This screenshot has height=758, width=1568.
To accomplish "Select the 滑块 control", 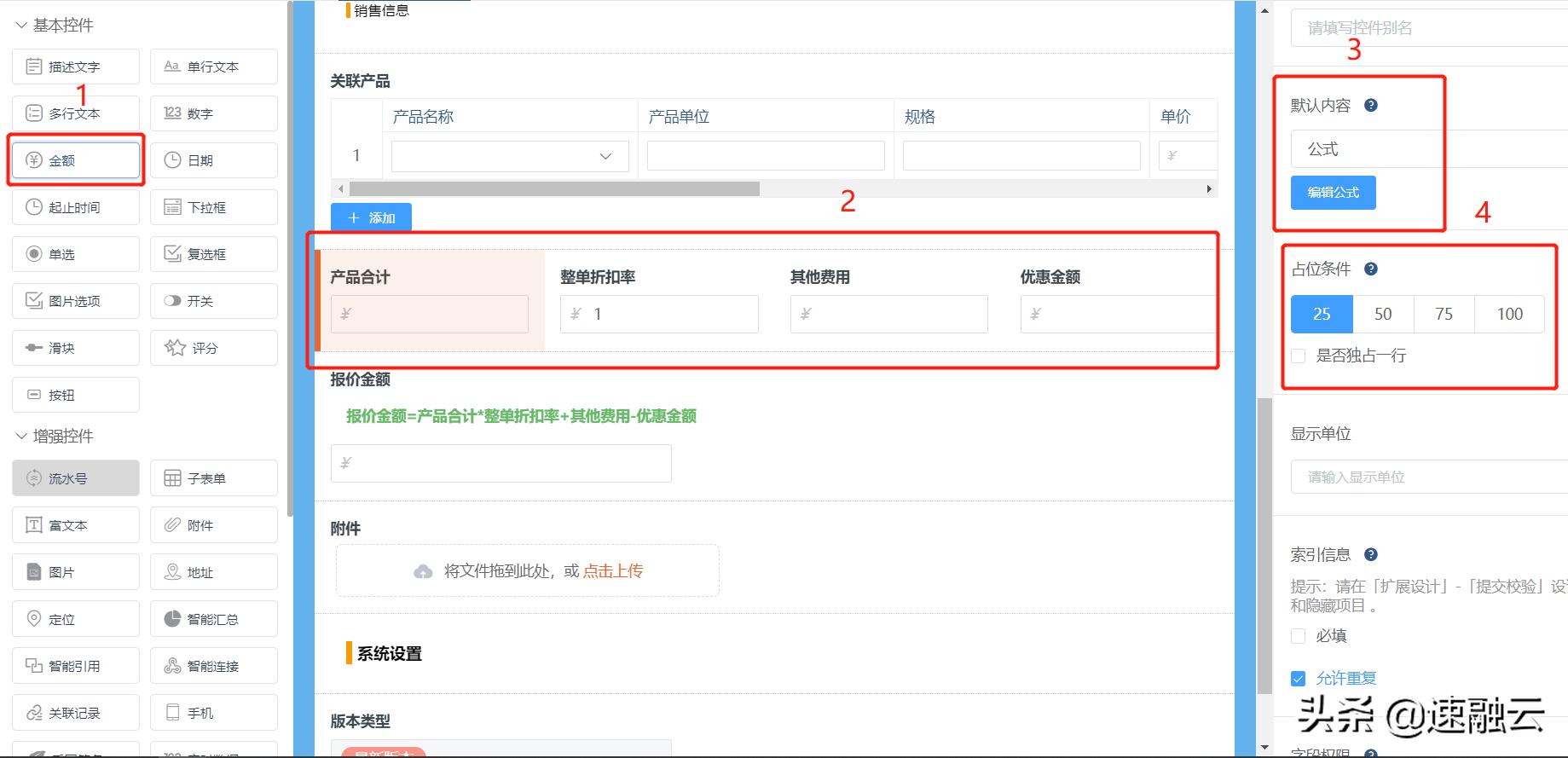I will click(x=76, y=348).
